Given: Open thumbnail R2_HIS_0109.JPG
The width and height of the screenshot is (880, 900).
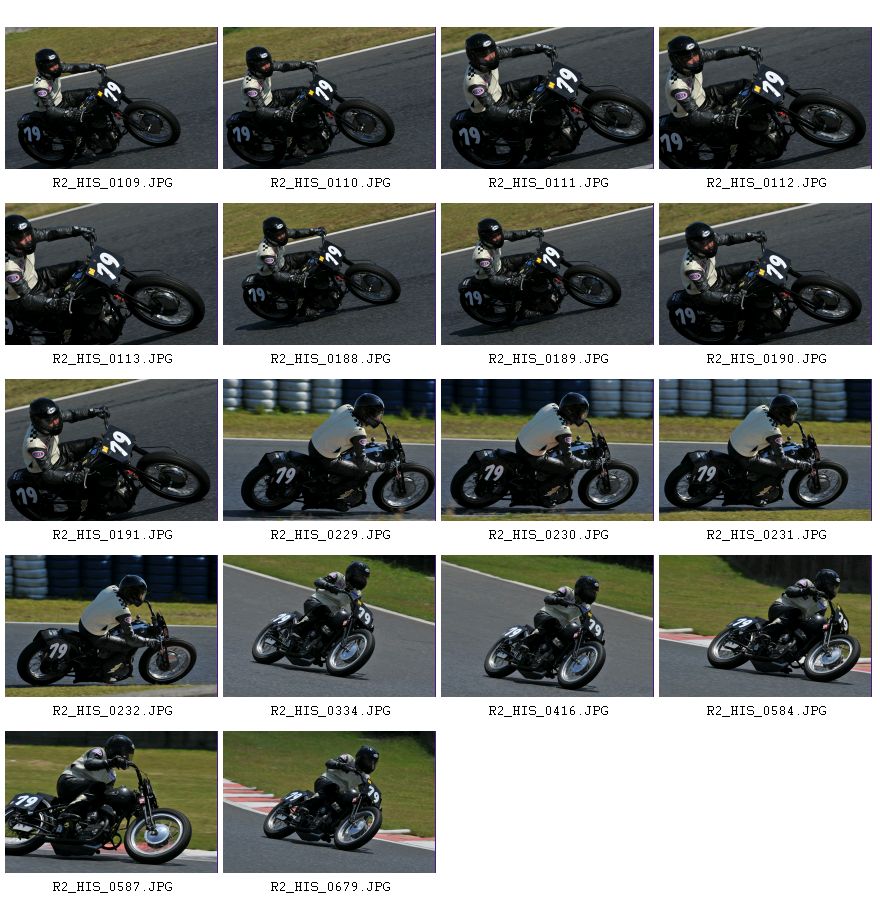Looking at the screenshot, I should pyautogui.click(x=111, y=98).
